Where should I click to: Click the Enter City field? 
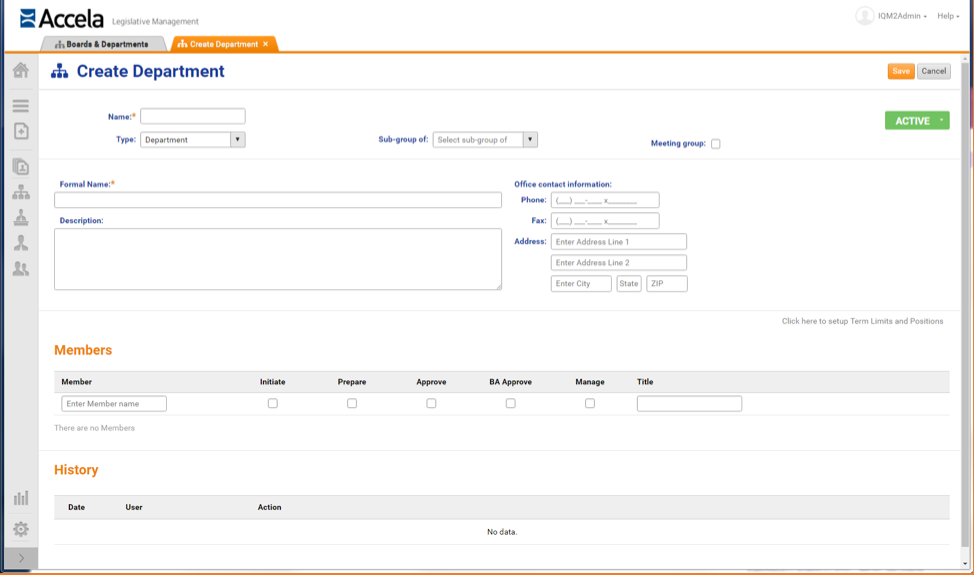click(581, 284)
